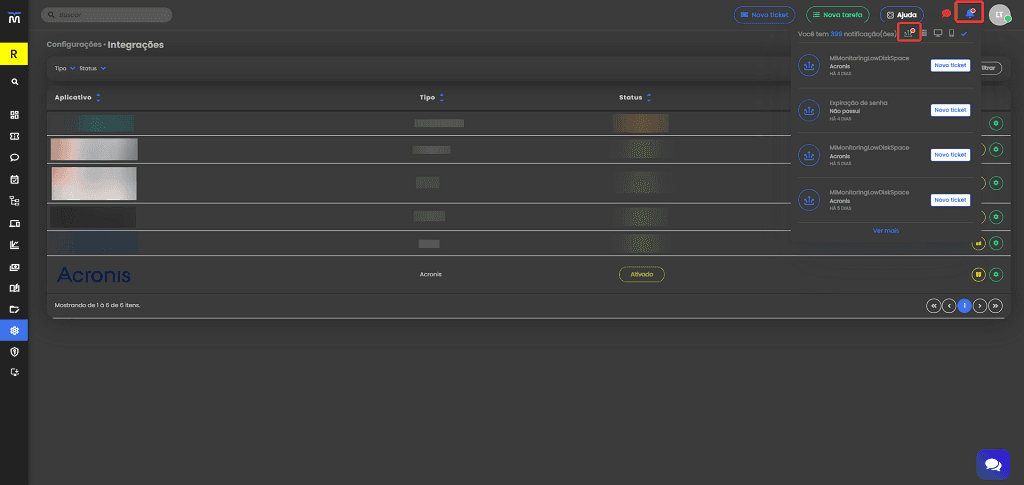Image resolution: width=1024 pixels, height=485 pixels.
Task: Click the Milvus logo in sidebar
Action: pyautogui.click(x=14, y=18)
